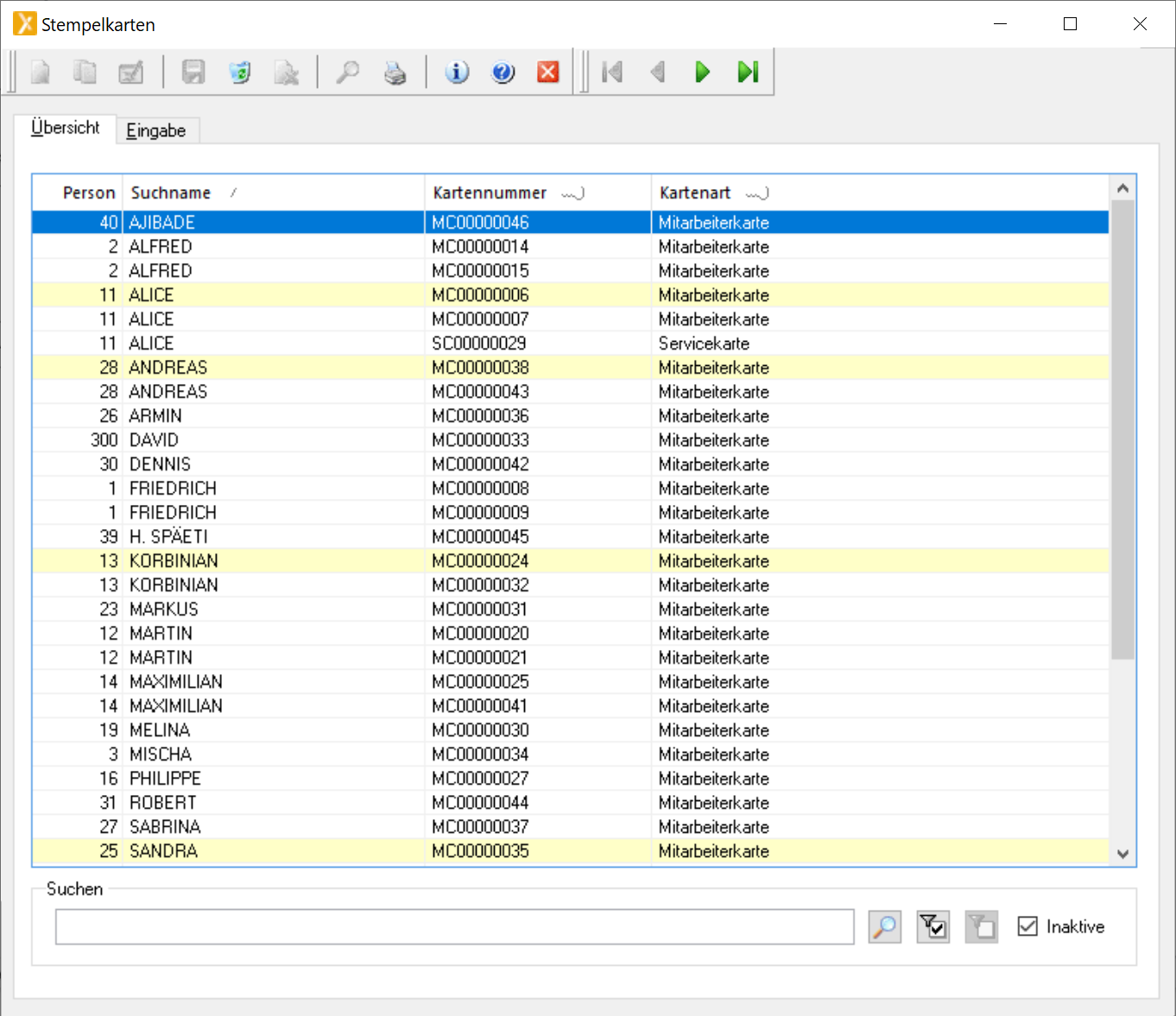Select the Übersicht tab
The width and height of the screenshot is (1176, 1016).
coord(66,128)
